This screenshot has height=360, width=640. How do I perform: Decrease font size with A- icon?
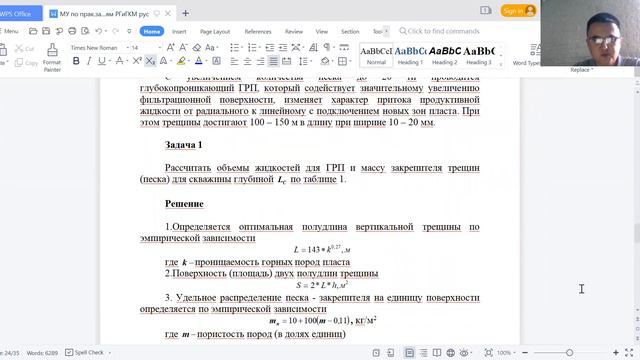[x=184, y=48]
